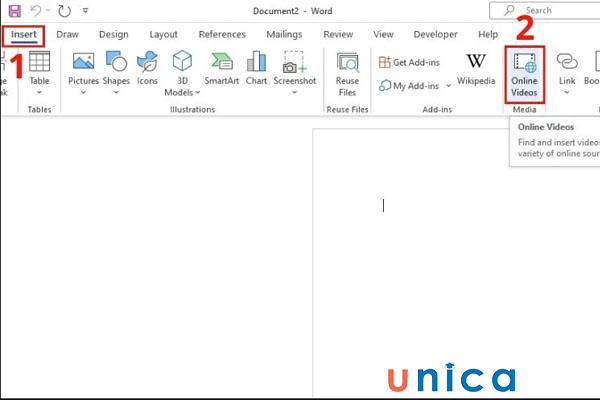Insert Pictures from ribbon
The image size is (600, 400).
tap(83, 70)
